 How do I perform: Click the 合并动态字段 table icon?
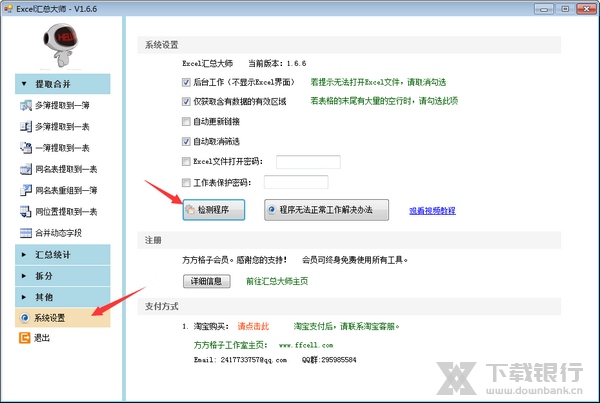click(26, 233)
